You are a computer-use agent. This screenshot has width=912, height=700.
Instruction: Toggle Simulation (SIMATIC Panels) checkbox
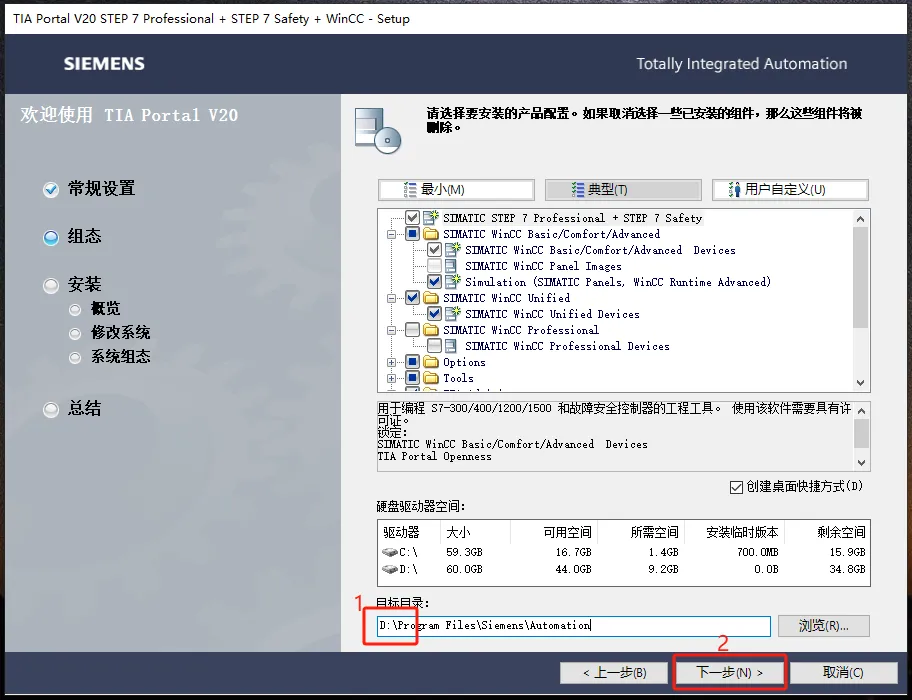coord(434,281)
